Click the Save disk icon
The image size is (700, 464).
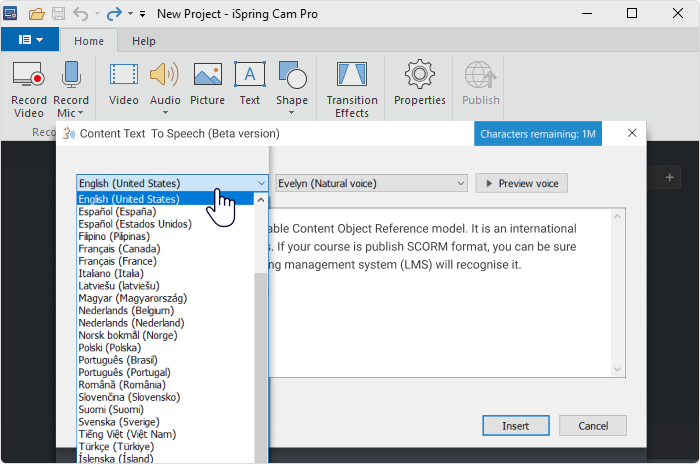pos(58,14)
